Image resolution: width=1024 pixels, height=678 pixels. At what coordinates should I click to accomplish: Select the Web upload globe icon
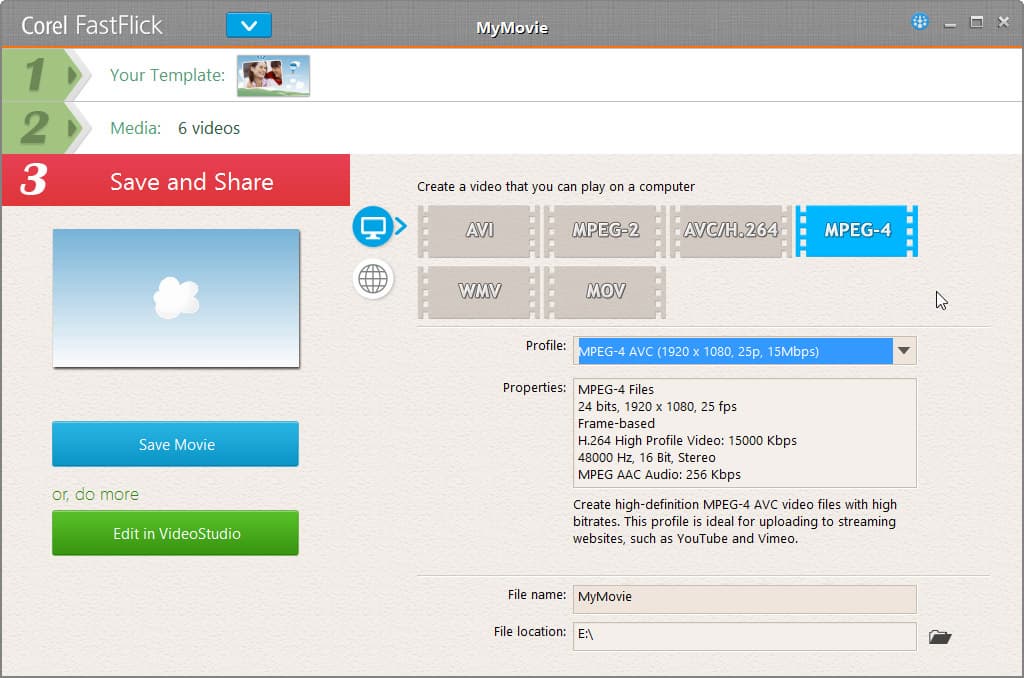373,280
